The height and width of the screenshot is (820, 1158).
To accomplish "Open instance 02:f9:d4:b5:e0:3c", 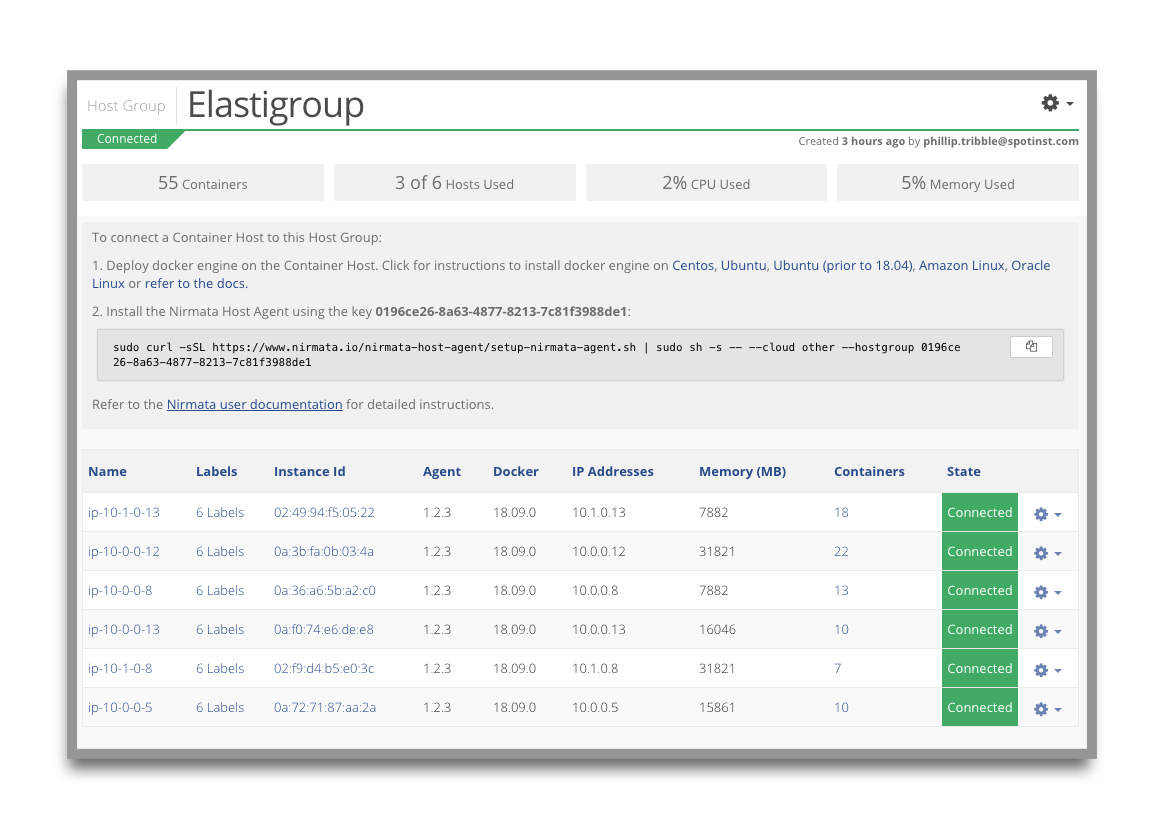I will (x=324, y=669).
